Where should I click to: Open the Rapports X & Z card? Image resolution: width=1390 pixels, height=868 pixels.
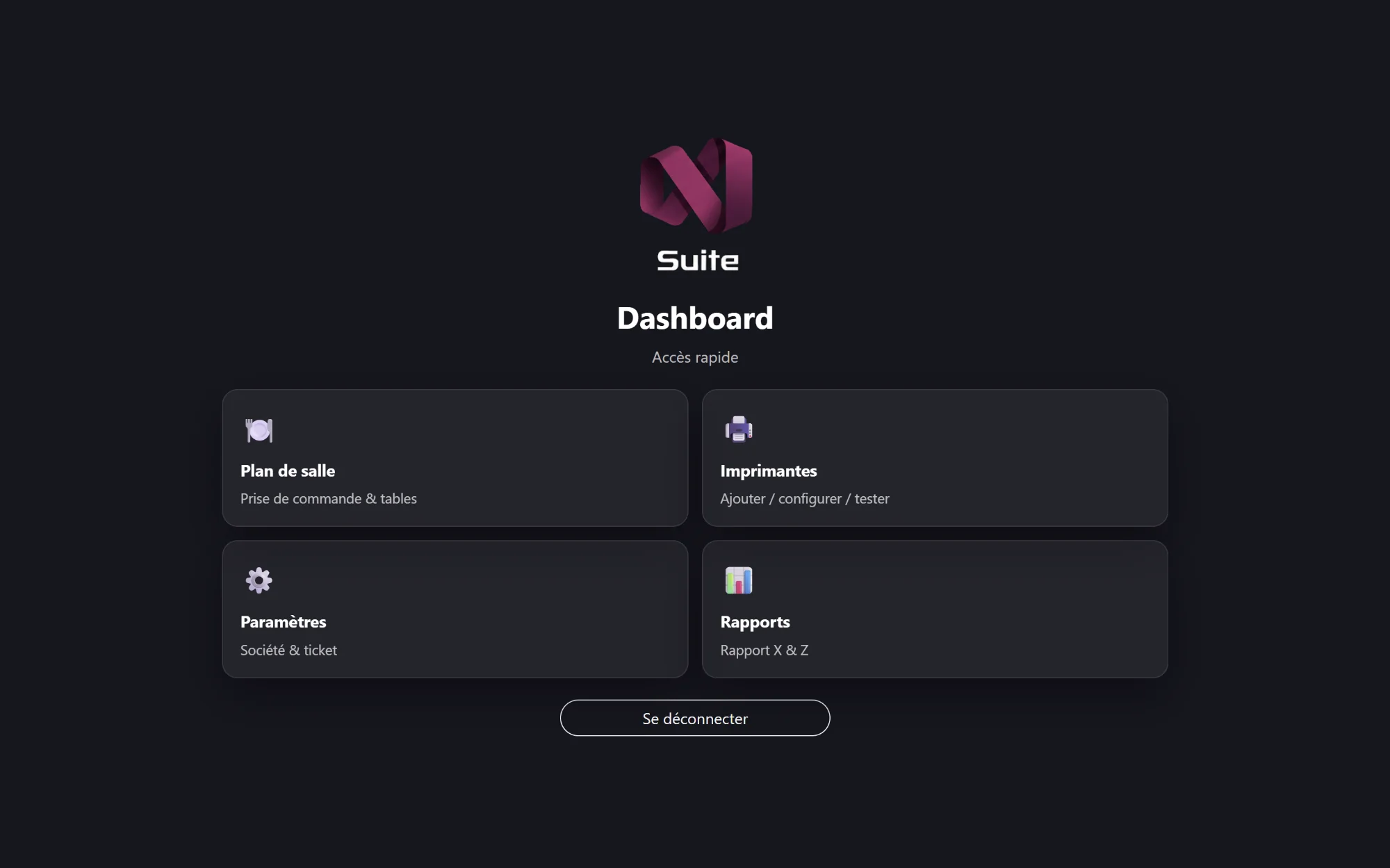pos(935,609)
